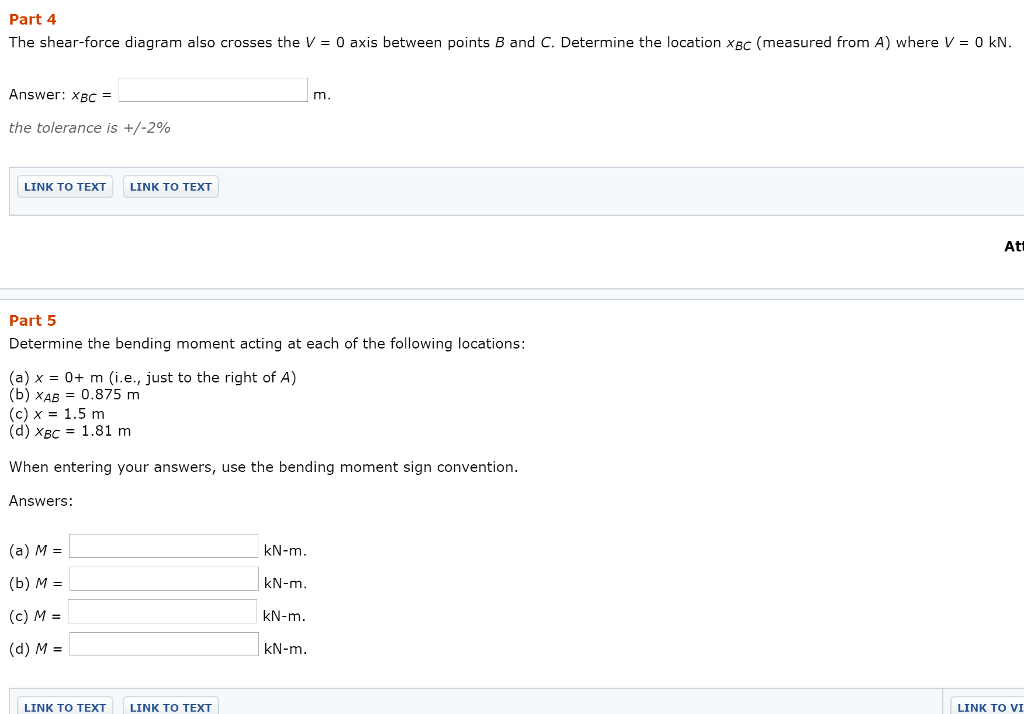
Task: Click the first LINK TO TEXT button under Part 4
Action: (64, 186)
